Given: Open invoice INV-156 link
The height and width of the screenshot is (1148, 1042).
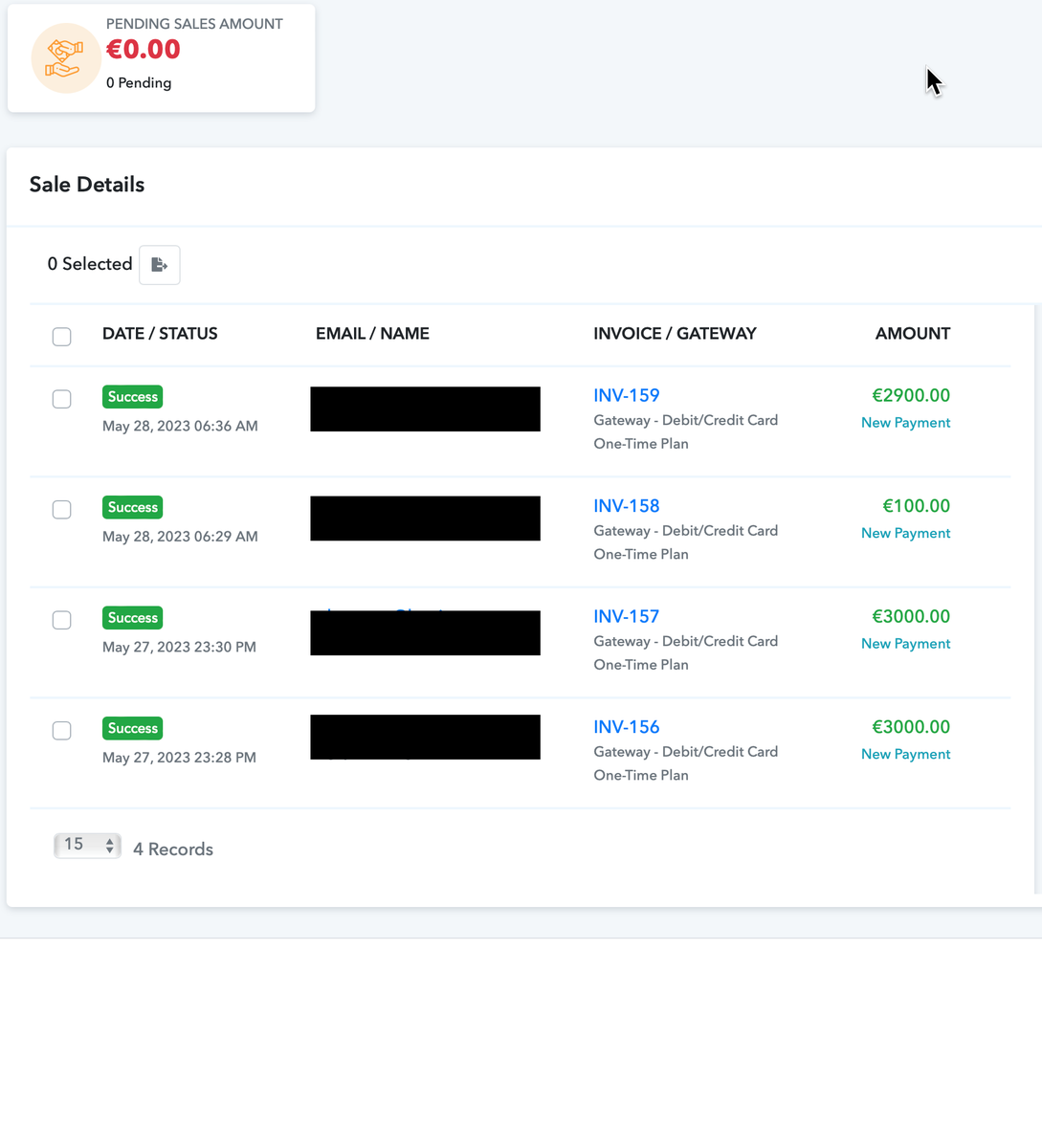Looking at the screenshot, I should click(627, 727).
